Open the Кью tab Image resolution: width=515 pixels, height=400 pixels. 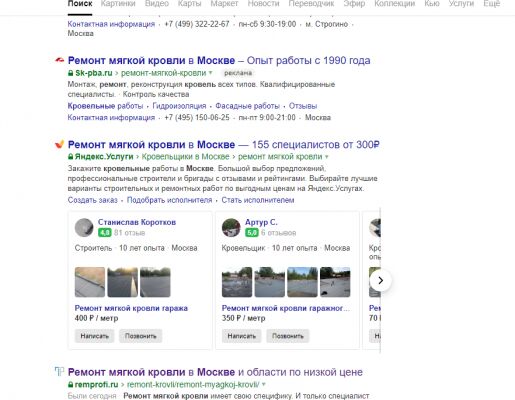coord(432,4)
